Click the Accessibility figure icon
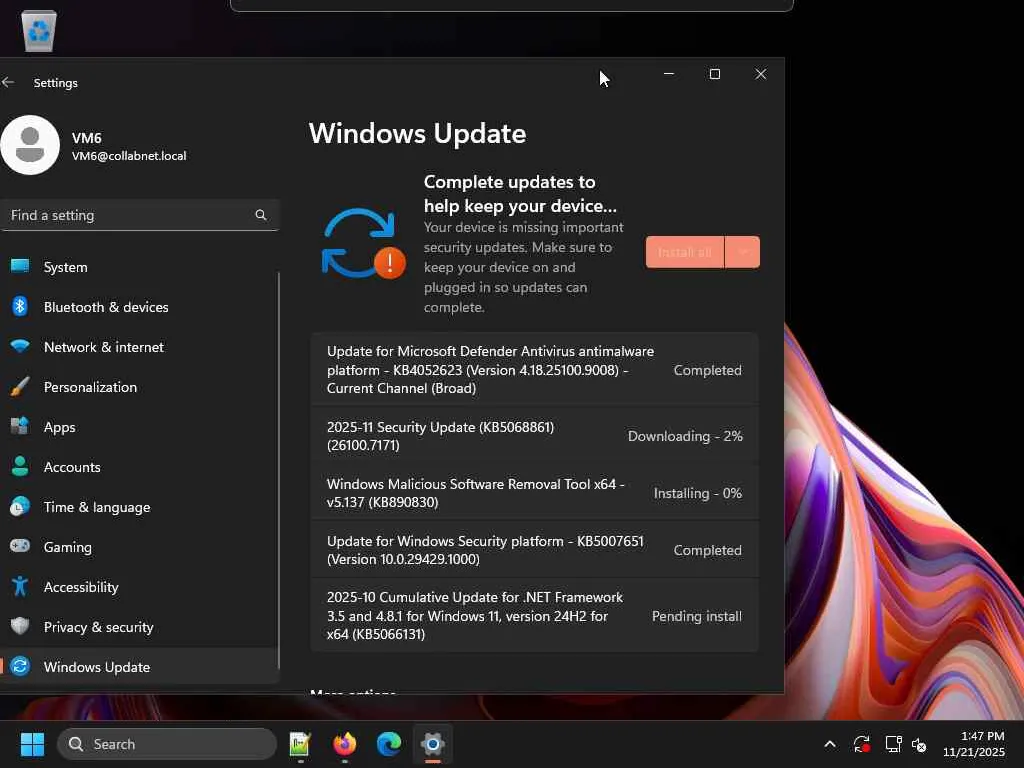 pyautogui.click(x=20, y=586)
